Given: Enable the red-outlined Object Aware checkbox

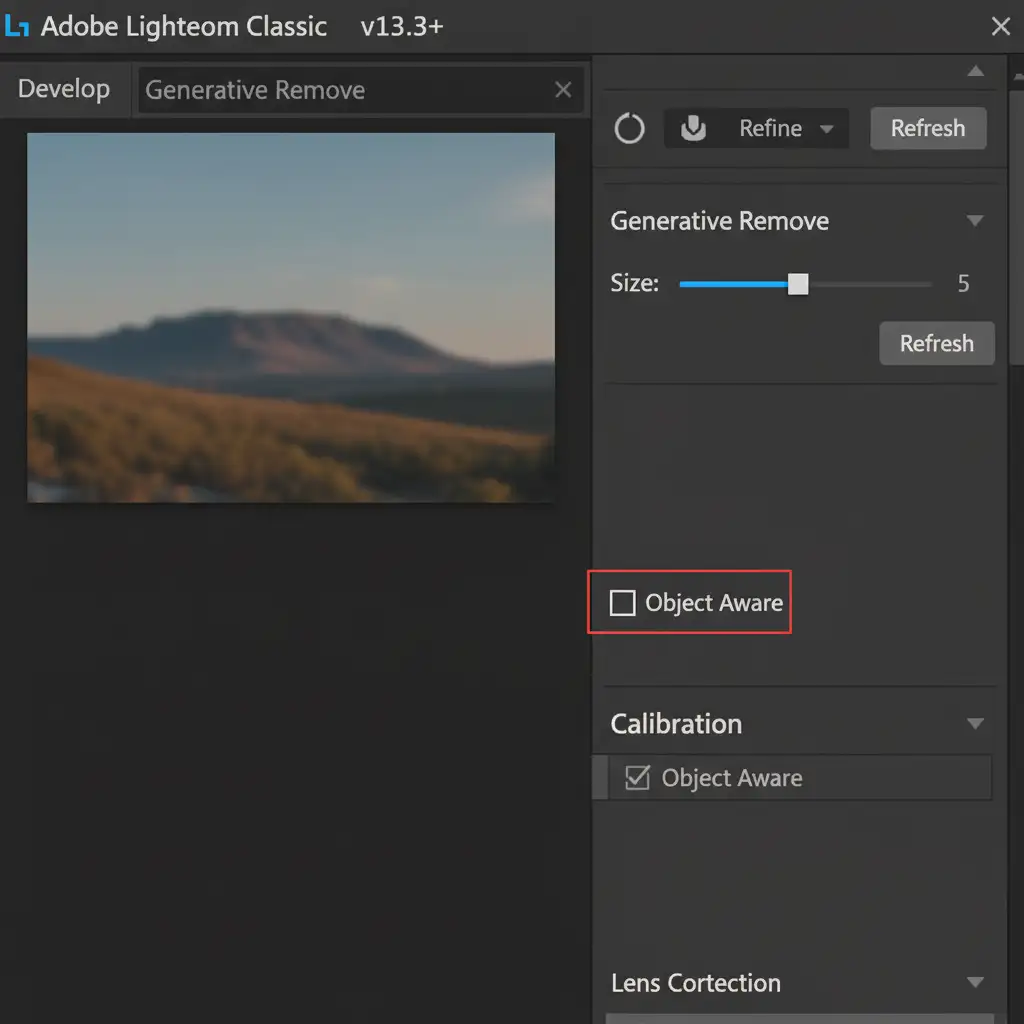Looking at the screenshot, I should pos(623,603).
